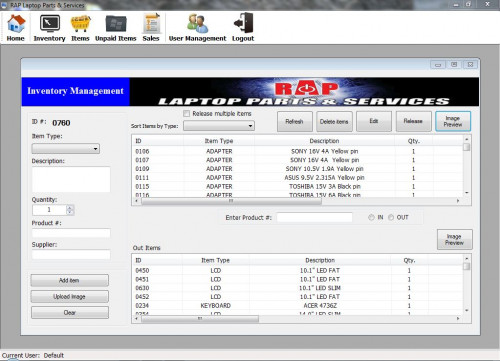Open User Management icon

(x=197, y=23)
